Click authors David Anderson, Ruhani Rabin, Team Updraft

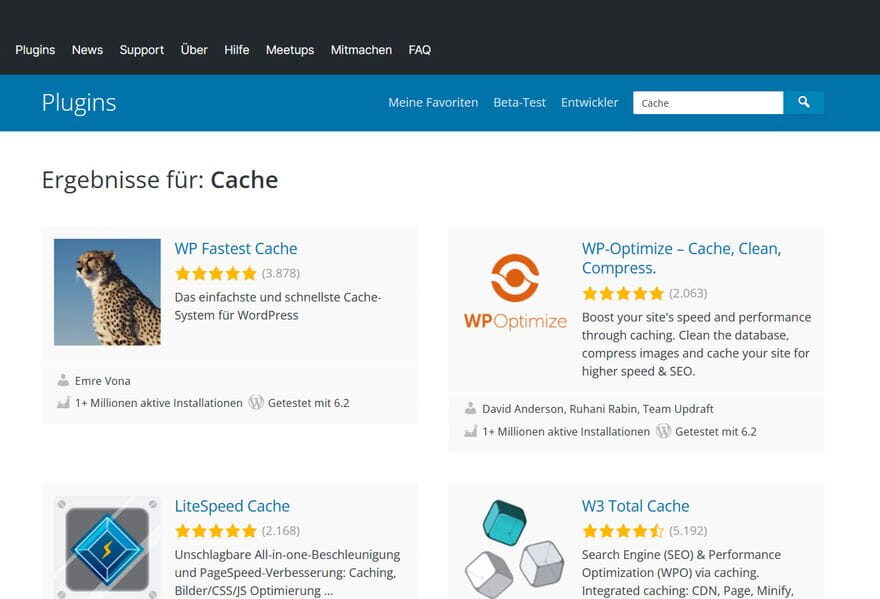598,409
